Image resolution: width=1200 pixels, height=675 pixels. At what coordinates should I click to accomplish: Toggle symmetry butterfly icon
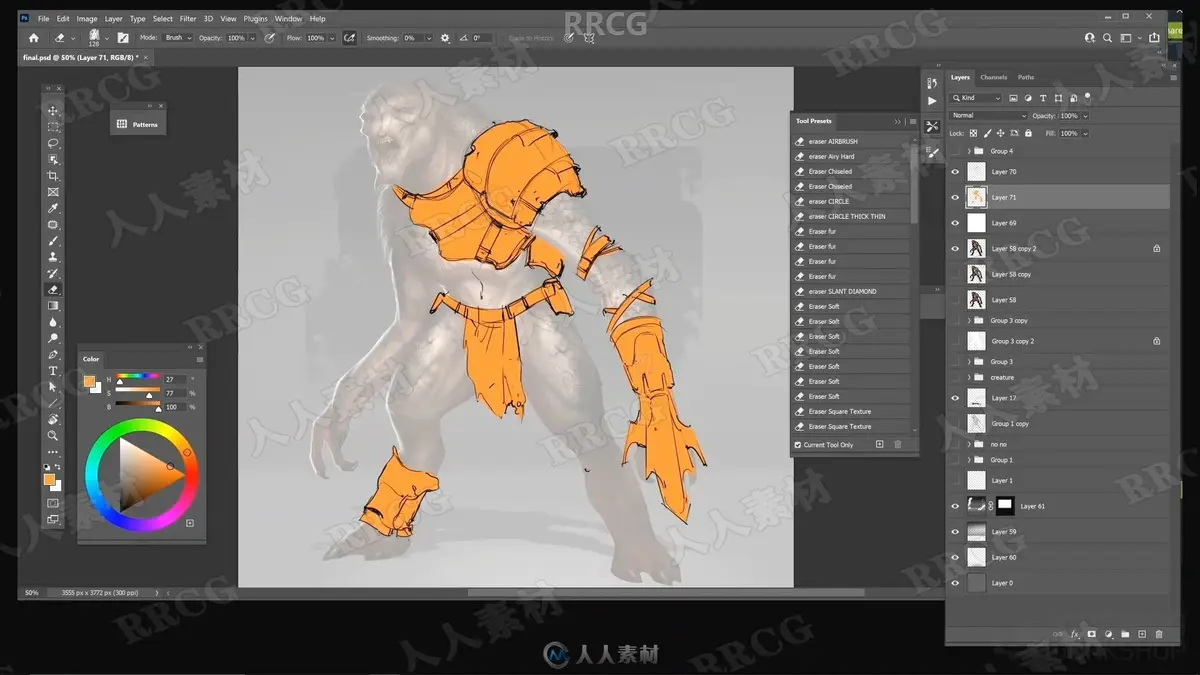(589, 38)
